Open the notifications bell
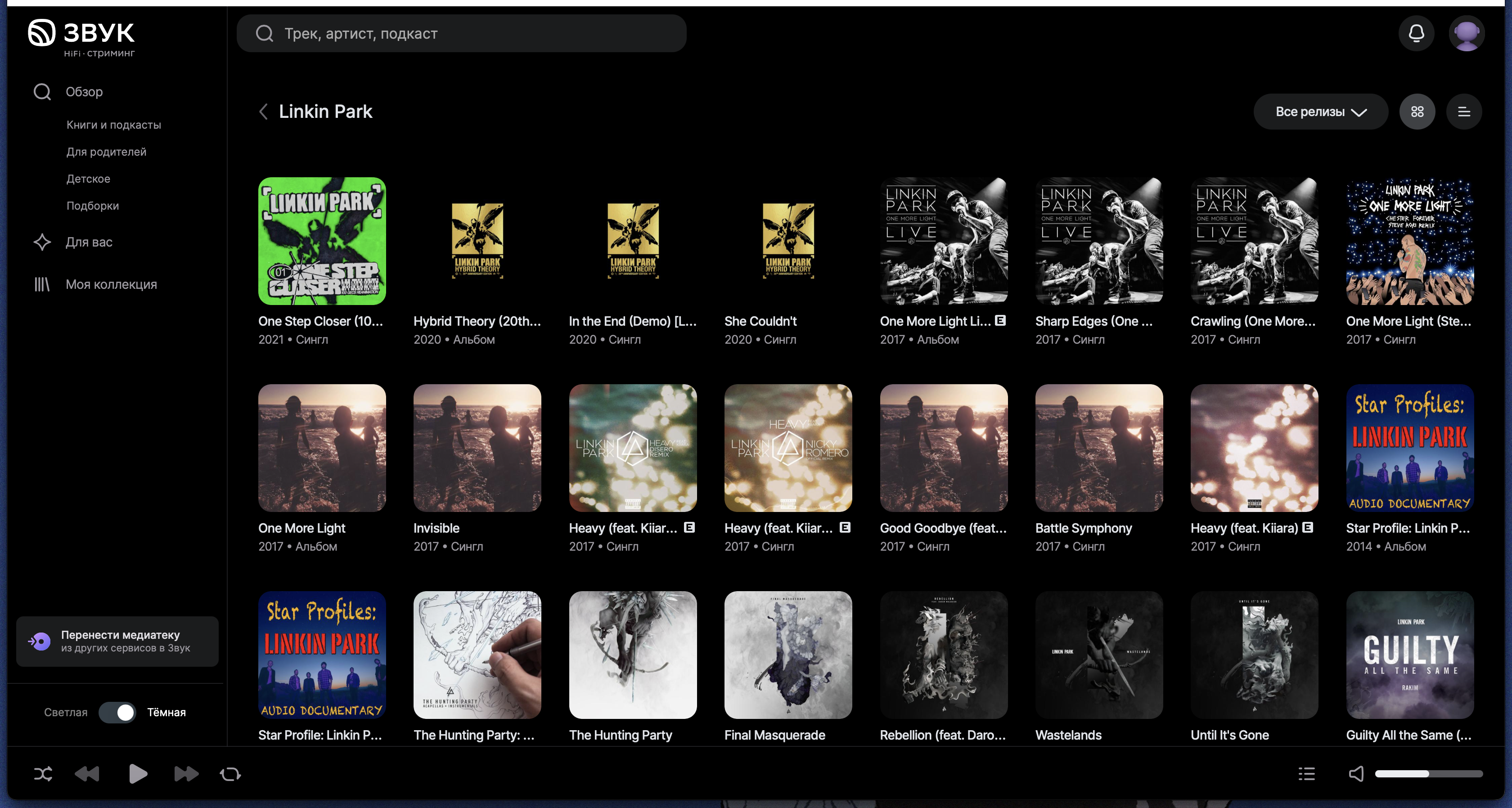 [1416, 33]
